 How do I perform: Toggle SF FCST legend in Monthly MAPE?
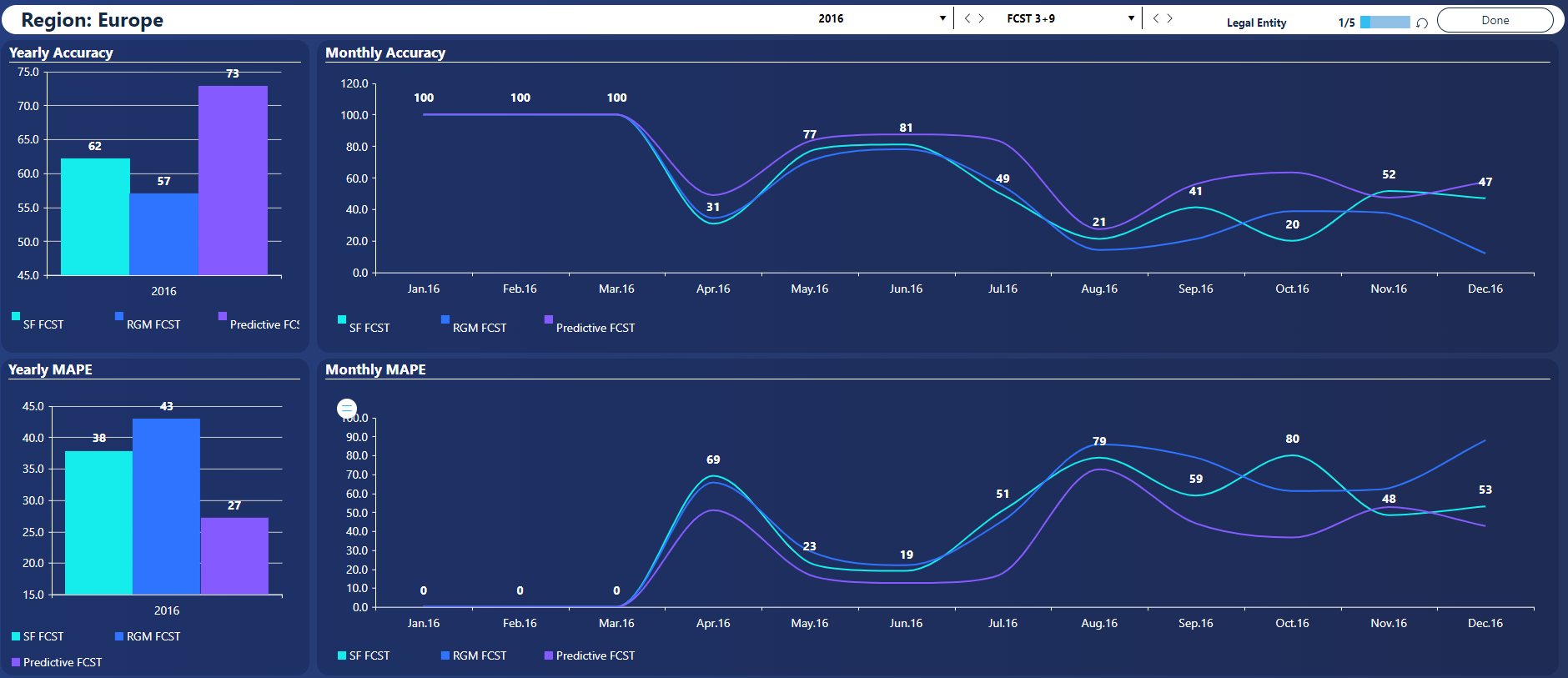(364, 655)
